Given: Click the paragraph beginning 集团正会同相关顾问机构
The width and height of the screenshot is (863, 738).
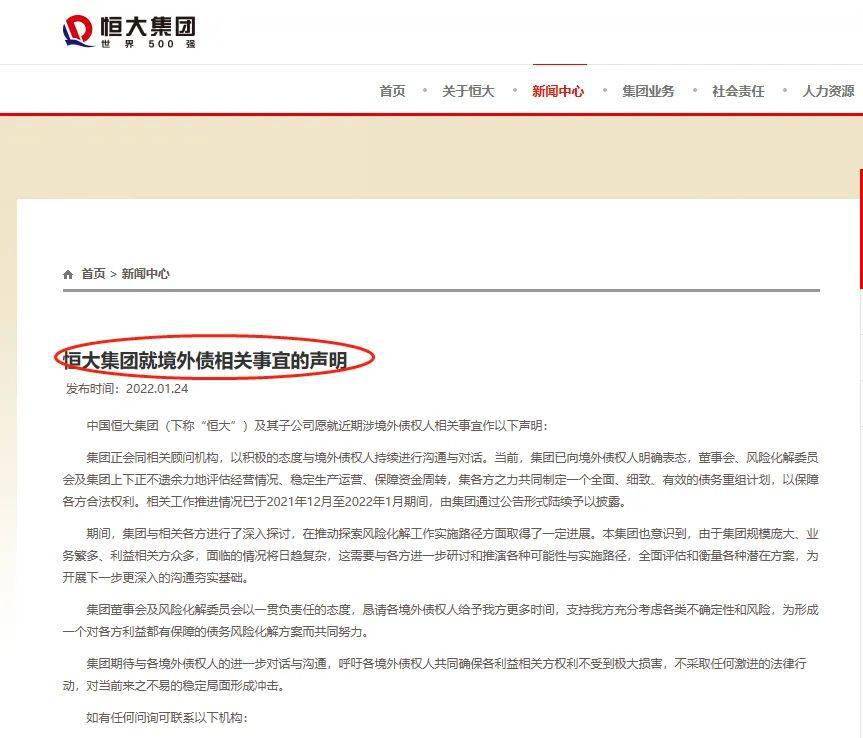Looking at the screenshot, I should click(440, 479).
